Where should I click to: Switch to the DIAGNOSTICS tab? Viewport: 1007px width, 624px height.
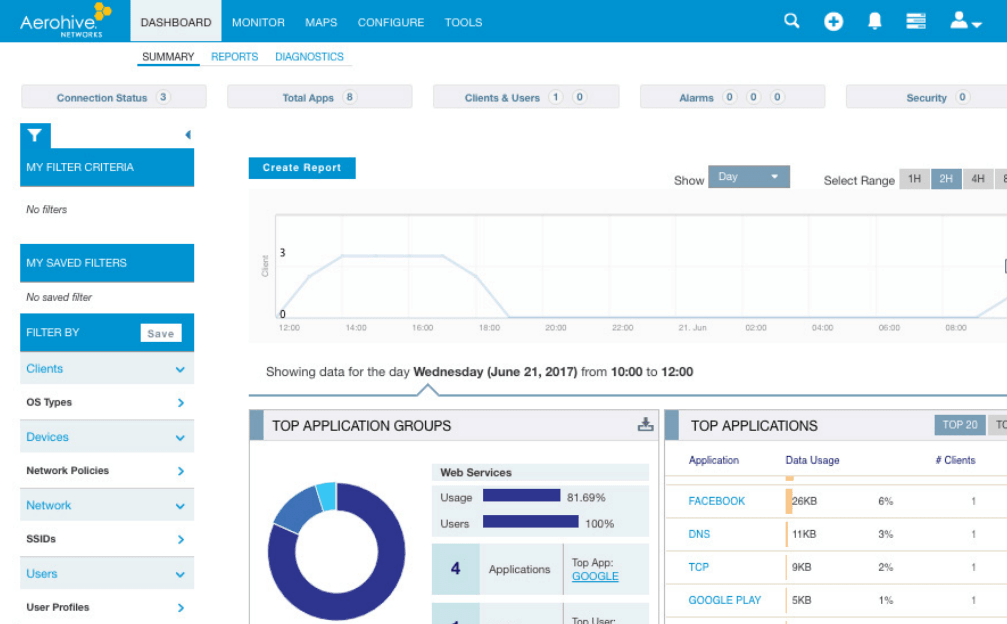pyautogui.click(x=310, y=56)
